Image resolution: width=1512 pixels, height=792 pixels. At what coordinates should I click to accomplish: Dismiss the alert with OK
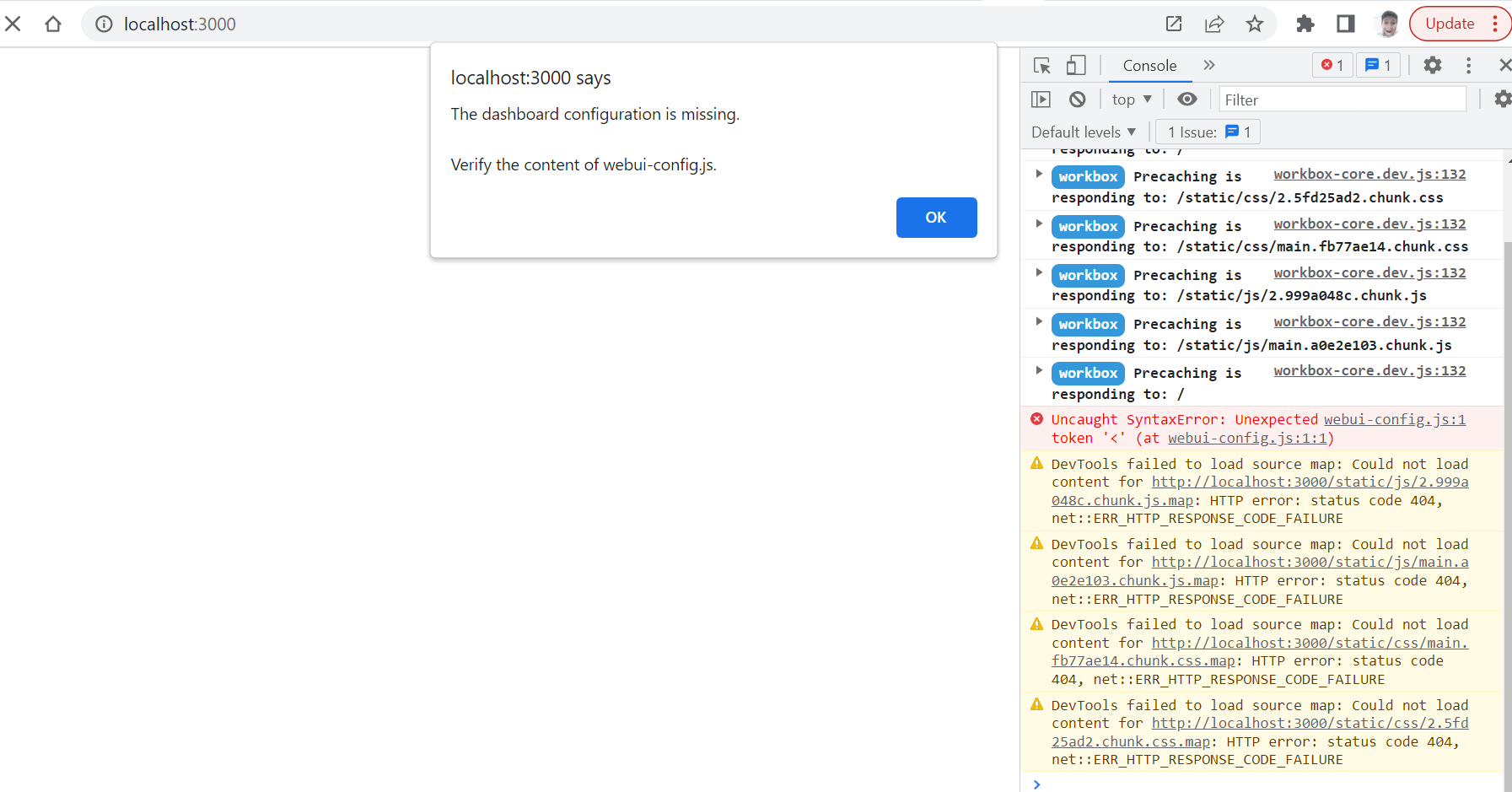[x=936, y=217]
